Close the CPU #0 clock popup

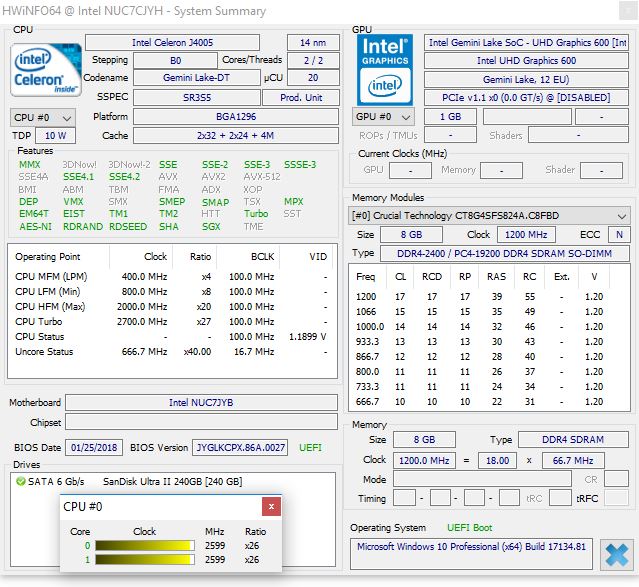click(x=271, y=507)
